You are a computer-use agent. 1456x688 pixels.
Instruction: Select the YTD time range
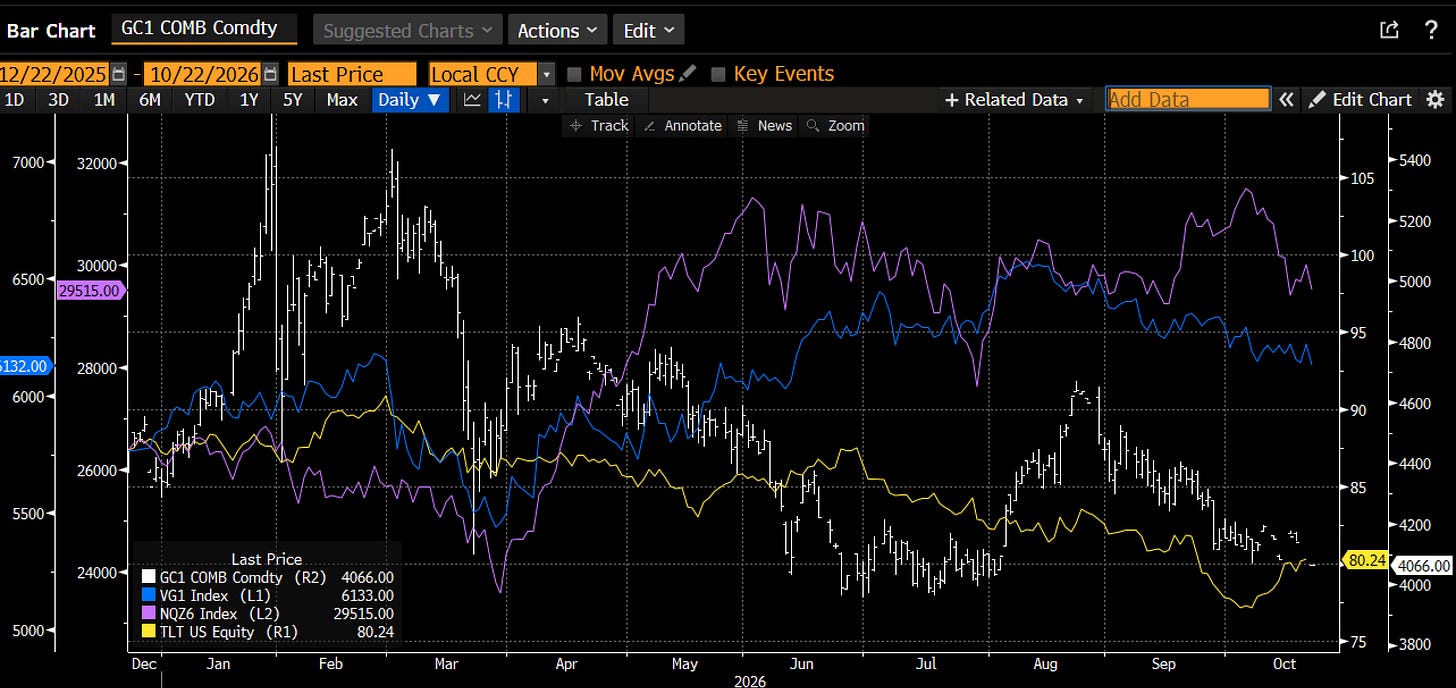[200, 99]
